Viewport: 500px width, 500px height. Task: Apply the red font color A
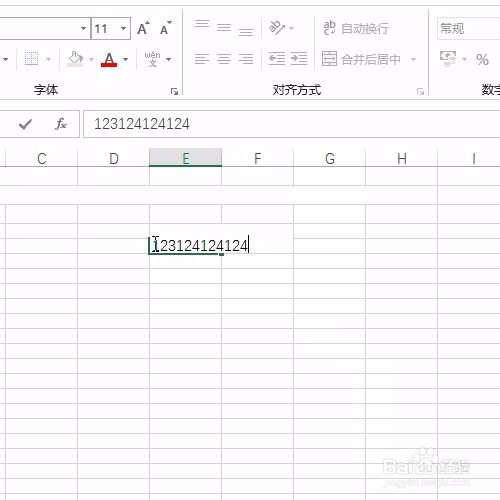click(x=109, y=60)
